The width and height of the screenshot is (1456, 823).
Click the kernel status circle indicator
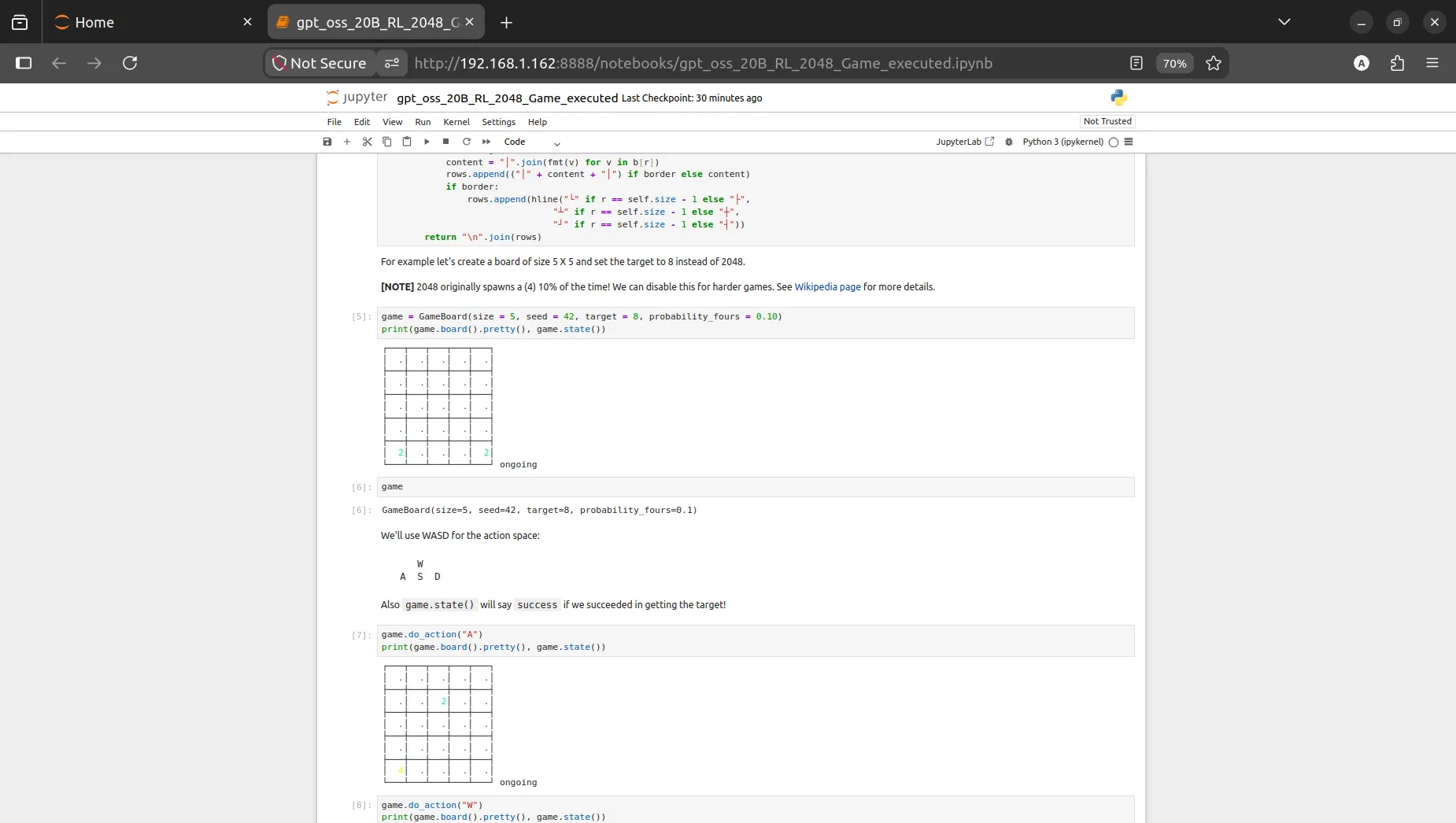click(1114, 142)
